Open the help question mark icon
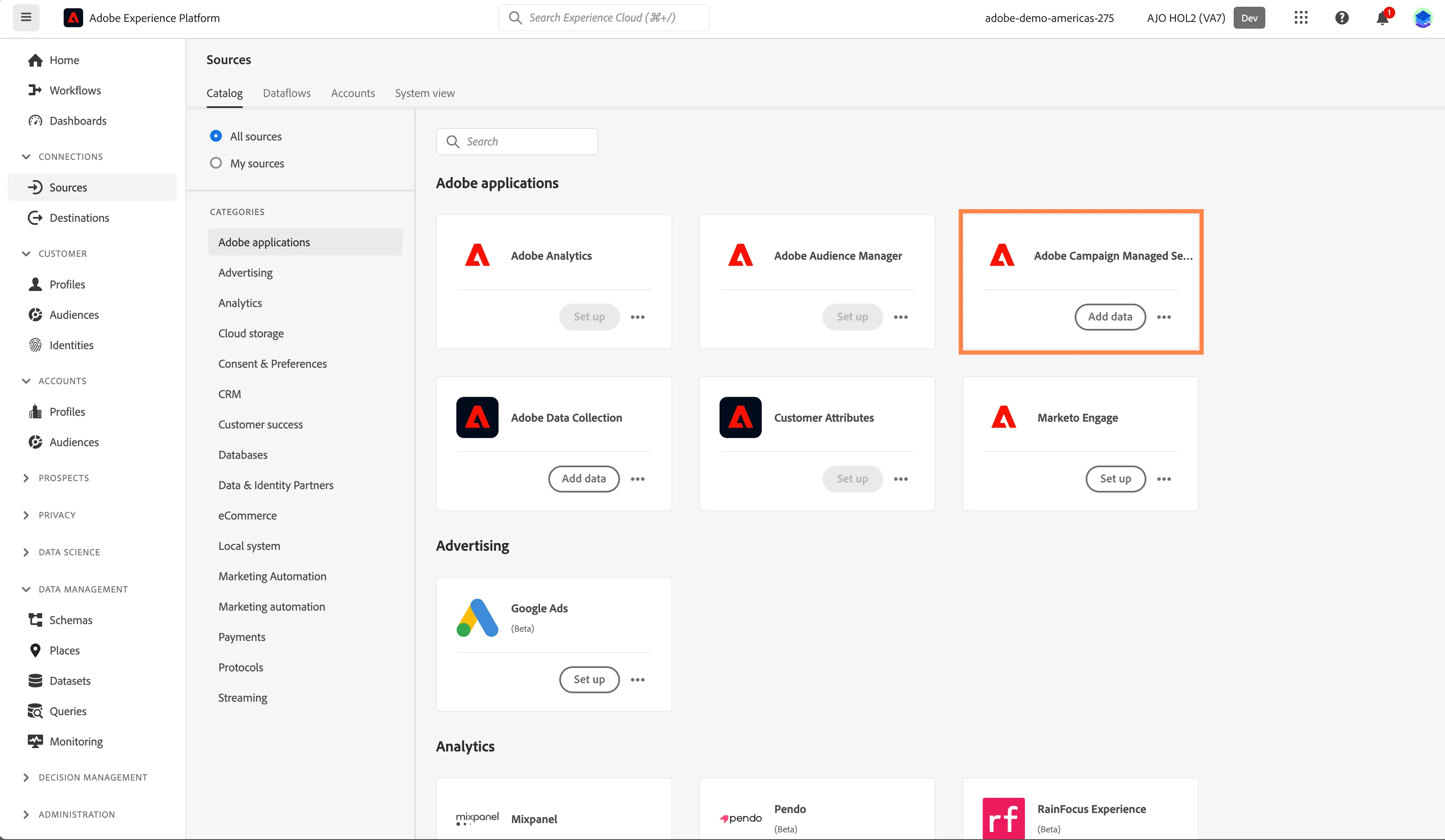 (1342, 18)
